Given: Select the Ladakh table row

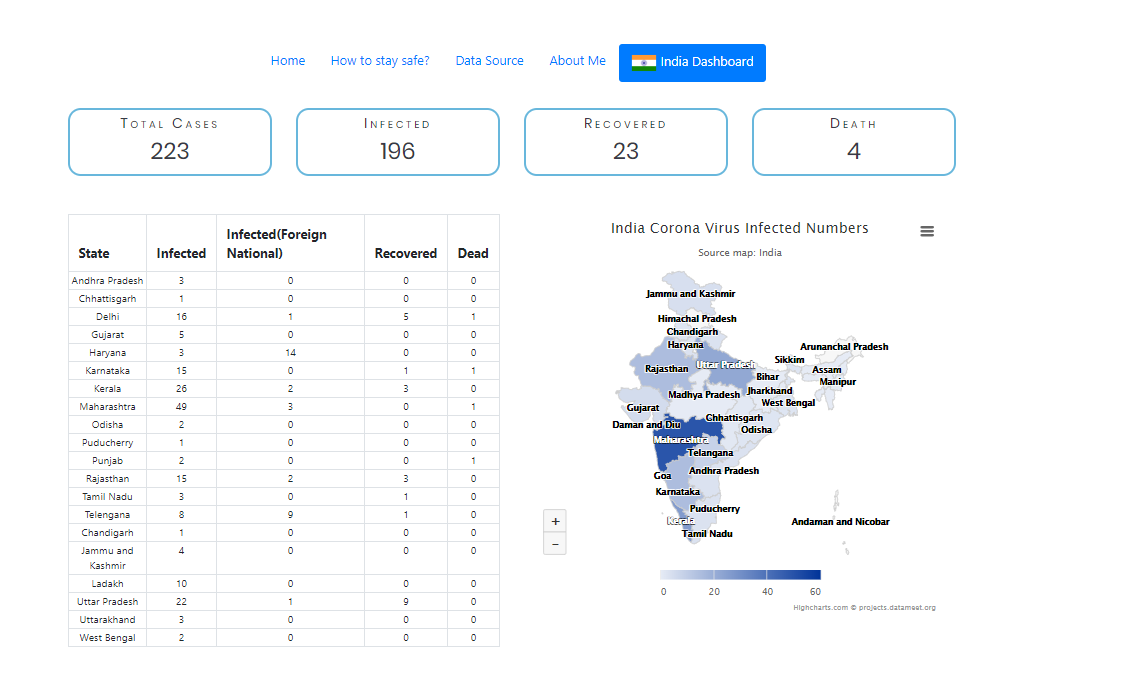Looking at the screenshot, I should coord(284,584).
